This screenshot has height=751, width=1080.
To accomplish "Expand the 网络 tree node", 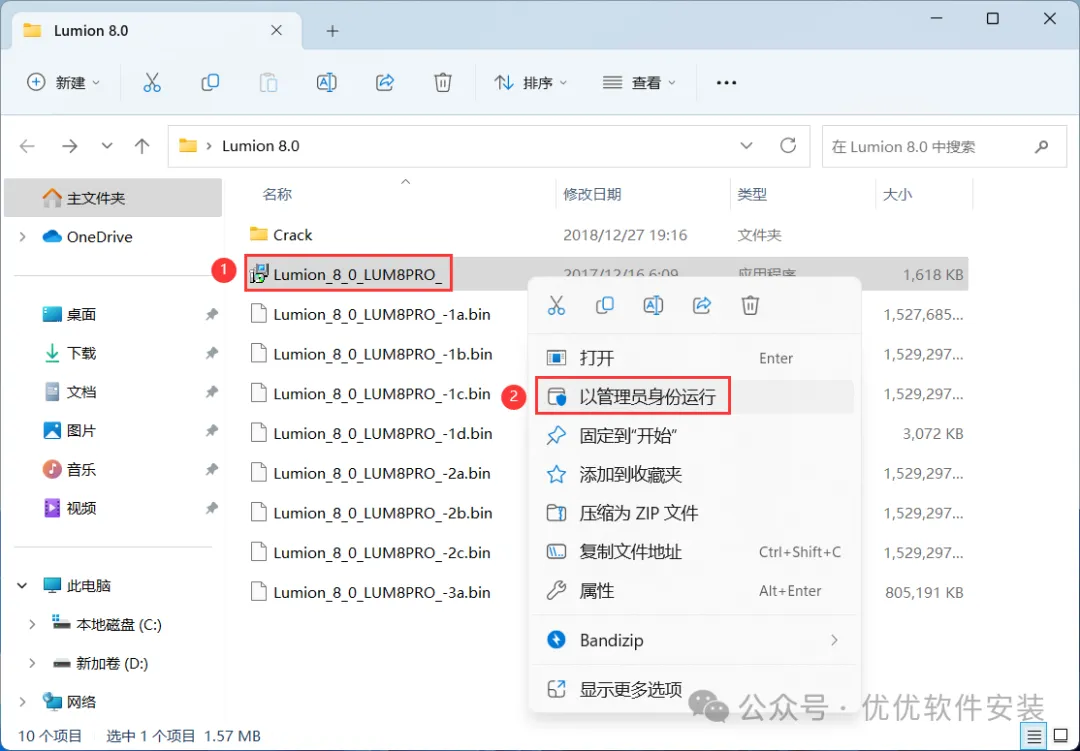I will [23, 702].
